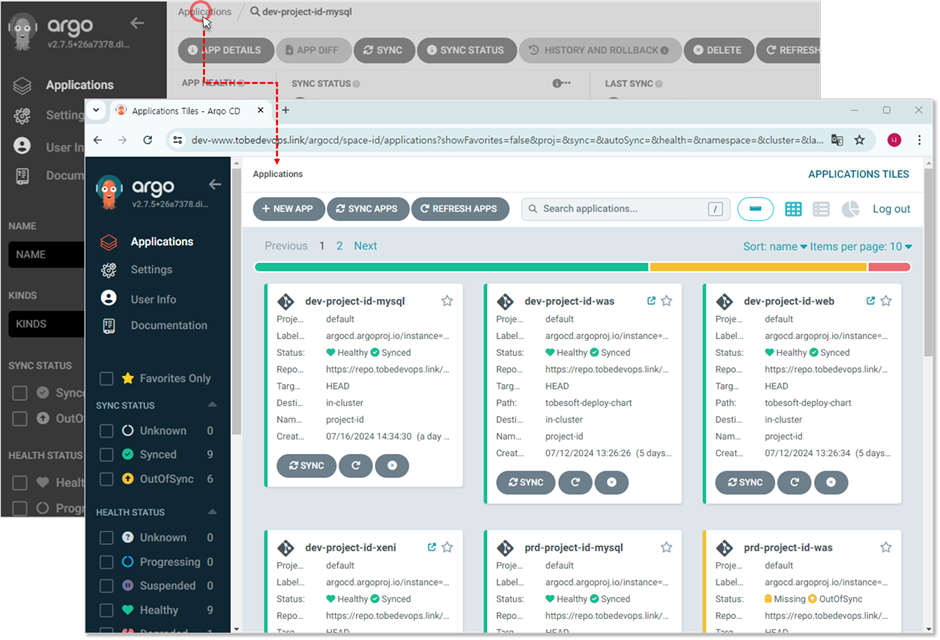Open the browser tab search dropdown
940x640 pixels.
click(x=96, y=110)
